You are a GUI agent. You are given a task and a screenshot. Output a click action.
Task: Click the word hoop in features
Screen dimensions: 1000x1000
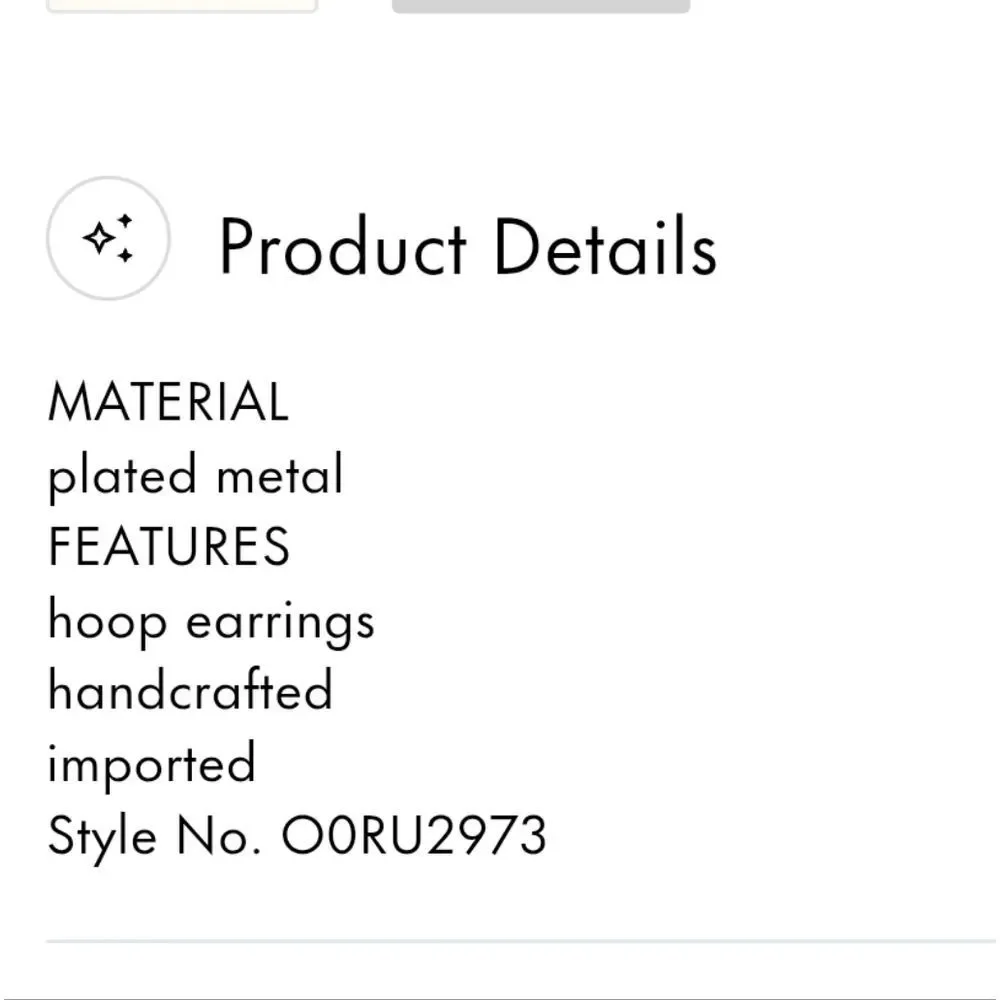[x=108, y=622]
